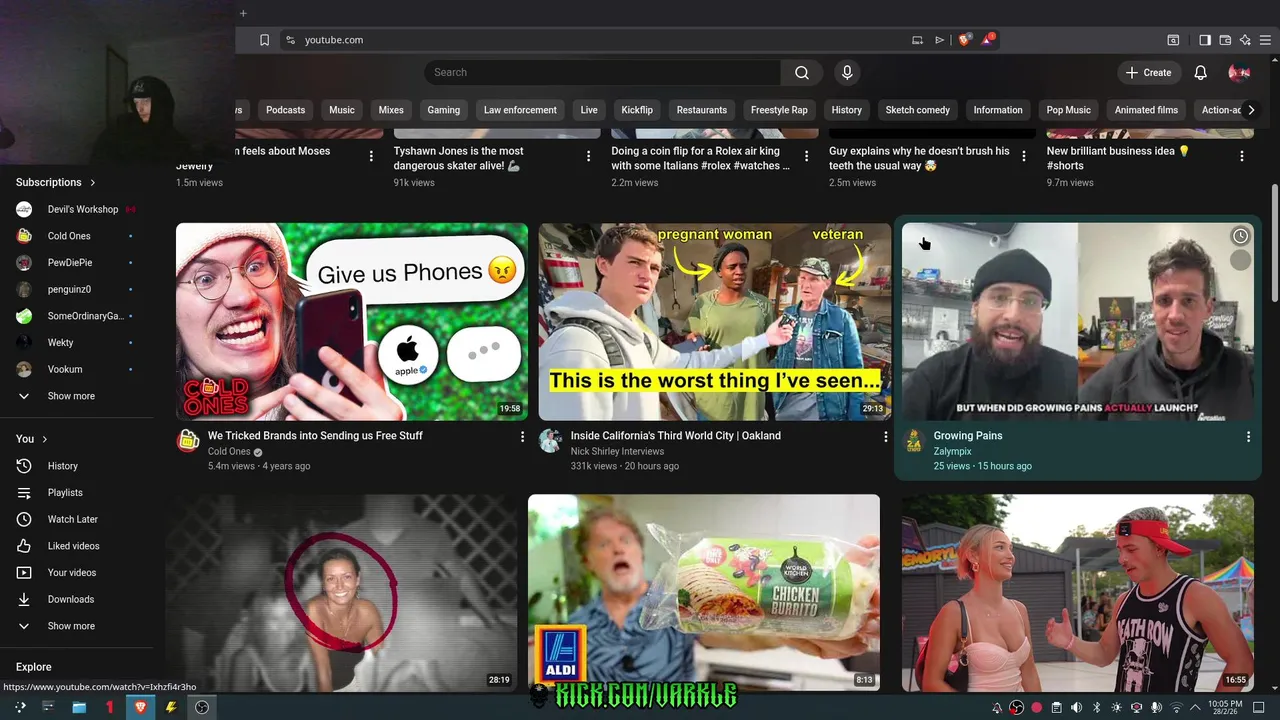Image resolution: width=1280 pixels, height=720 pixels.
Task: Show hidden tray icons with the up arrow
Action: point(1195,707)
